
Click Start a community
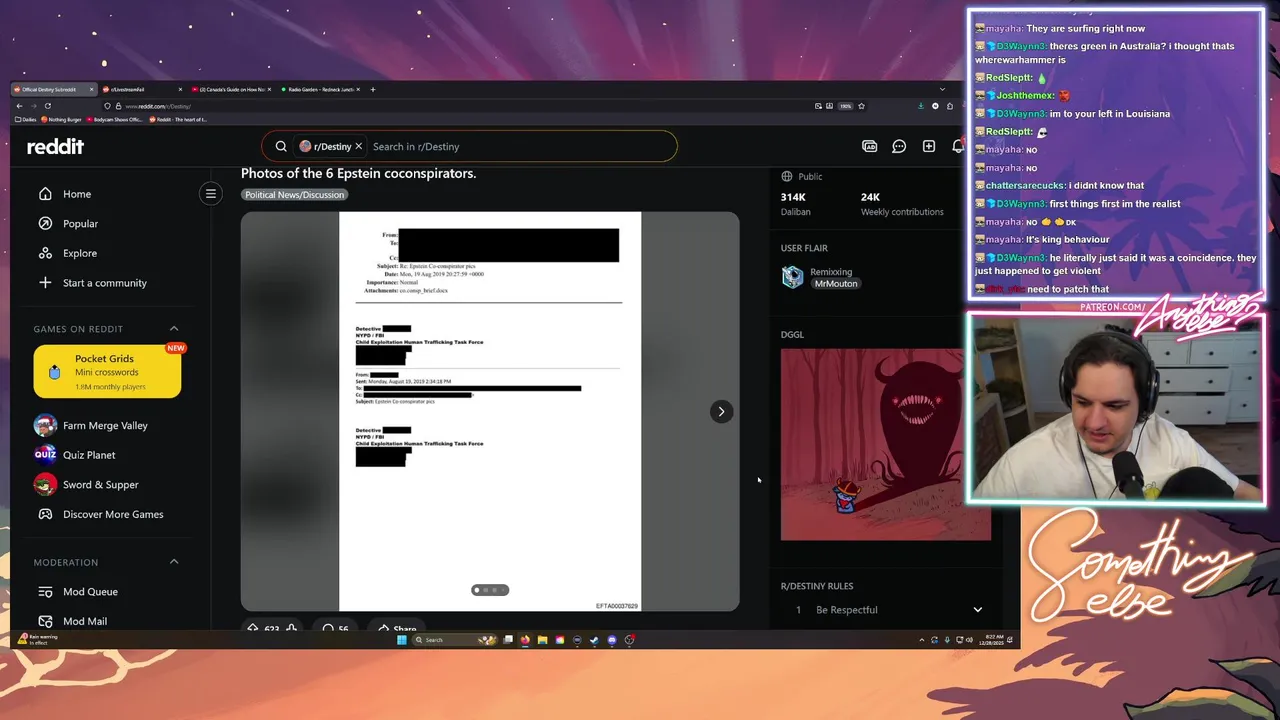[106, 283]
